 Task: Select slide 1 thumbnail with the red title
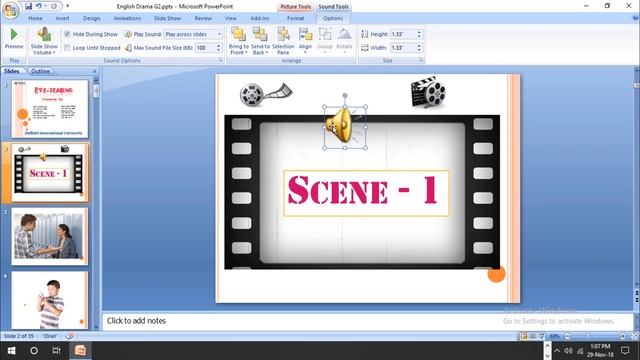click(50, 109)
